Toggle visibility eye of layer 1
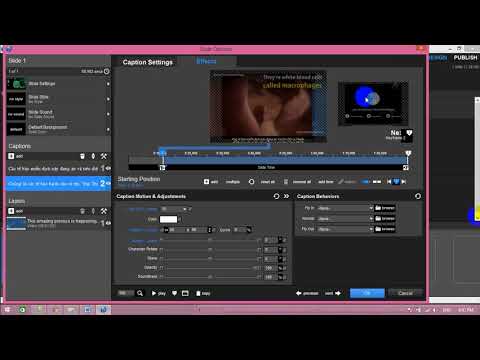 [x=108, y=223]
